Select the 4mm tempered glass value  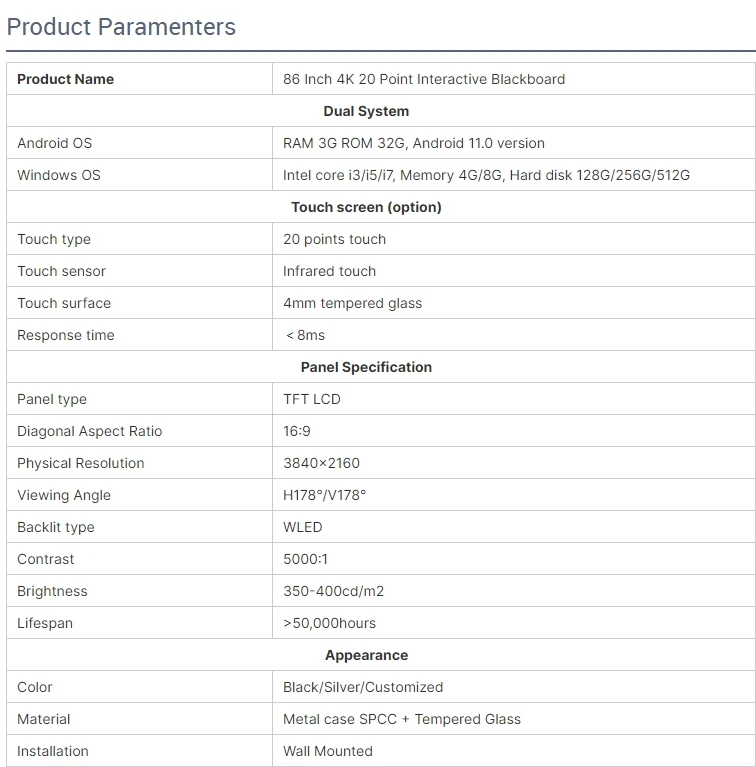(x=352, y=303)
